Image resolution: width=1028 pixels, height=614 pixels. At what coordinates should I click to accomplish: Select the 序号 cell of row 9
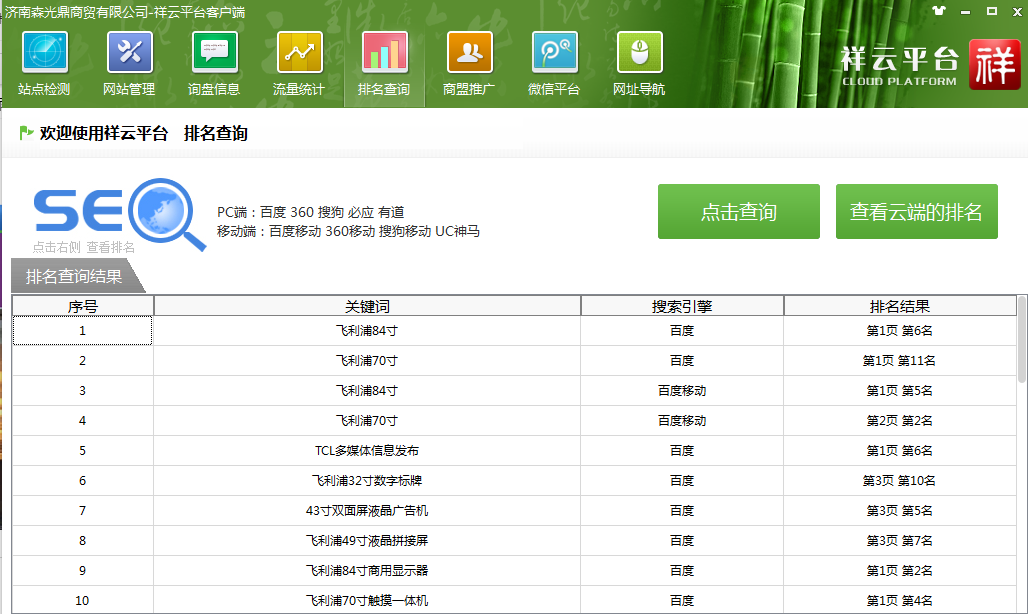[x=83, y=571]
